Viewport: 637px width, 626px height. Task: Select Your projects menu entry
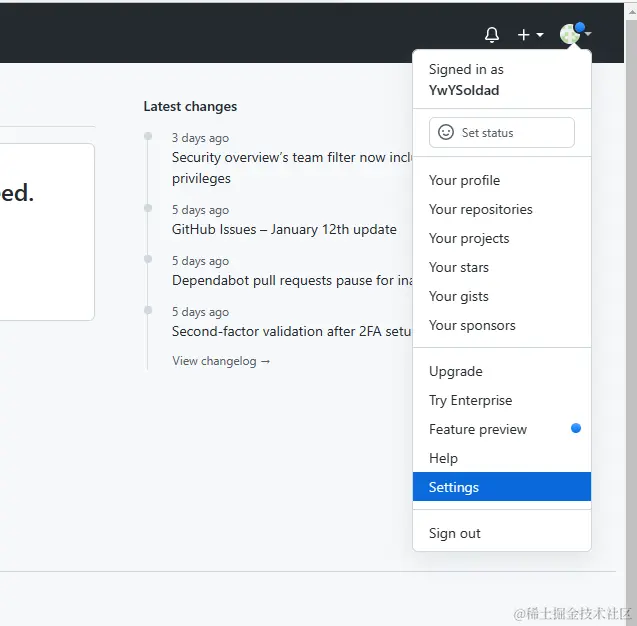[502, 238]
